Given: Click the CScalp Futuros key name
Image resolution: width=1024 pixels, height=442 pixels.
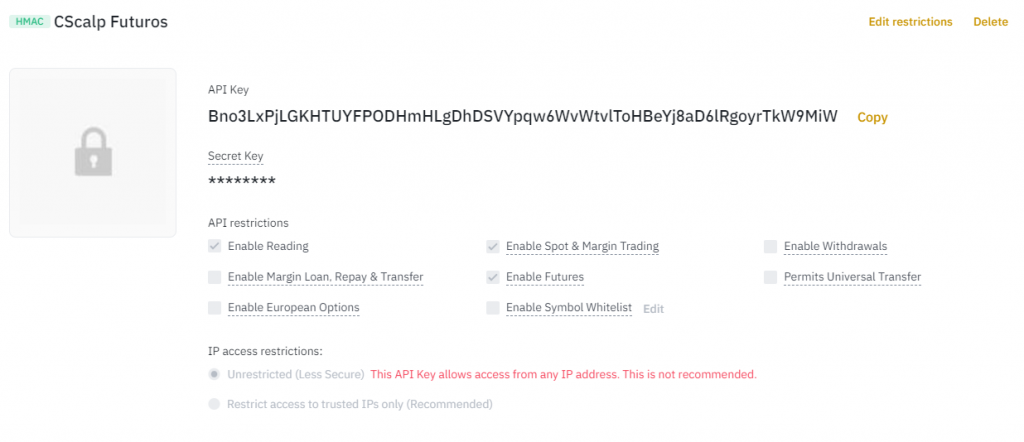Looking at the screenshot, I should [111, 21].
